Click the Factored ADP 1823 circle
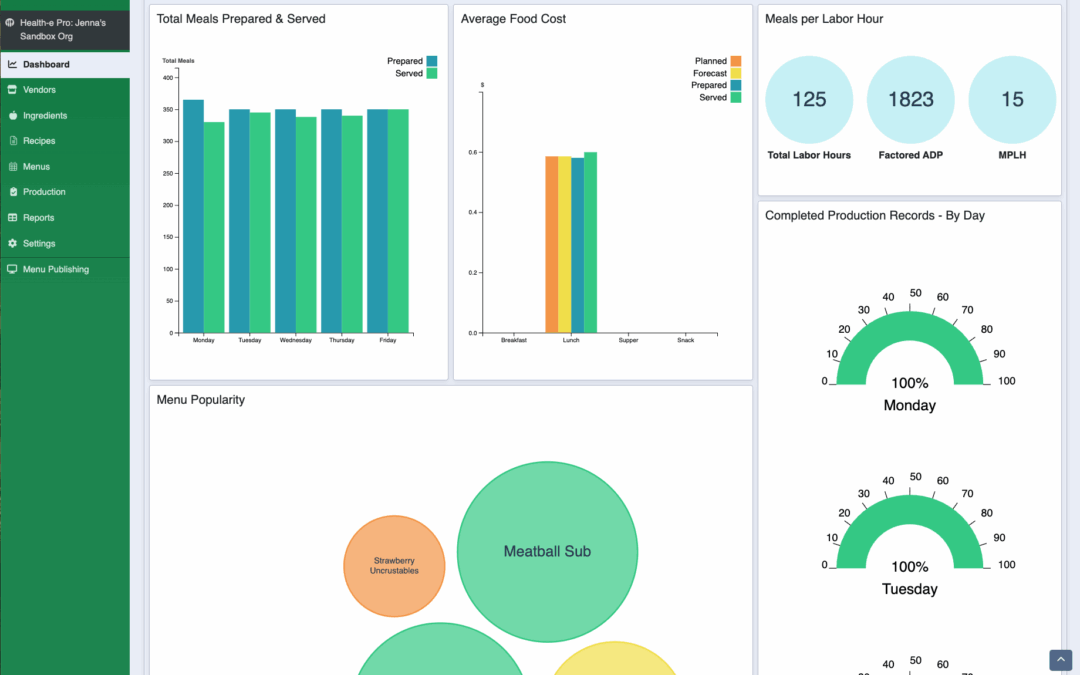1080x675 pixels. [x=911, y=100]
